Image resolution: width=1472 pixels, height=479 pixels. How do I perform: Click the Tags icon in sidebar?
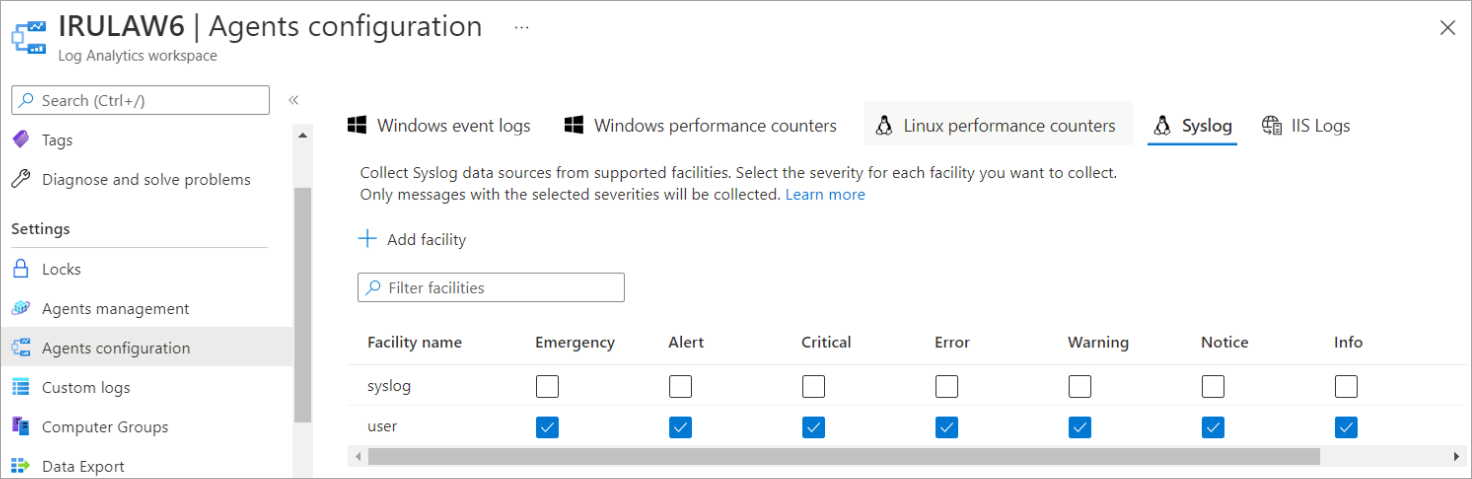(21, 140)
